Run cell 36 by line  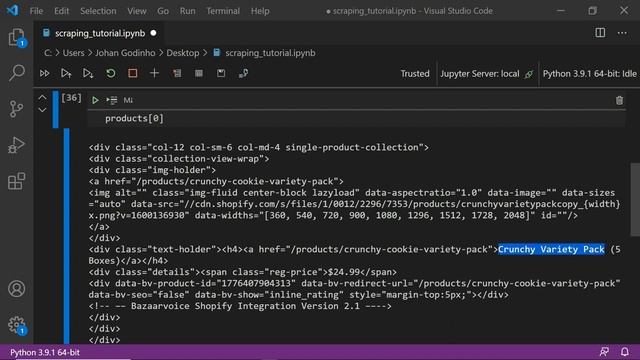click(112, 100)
